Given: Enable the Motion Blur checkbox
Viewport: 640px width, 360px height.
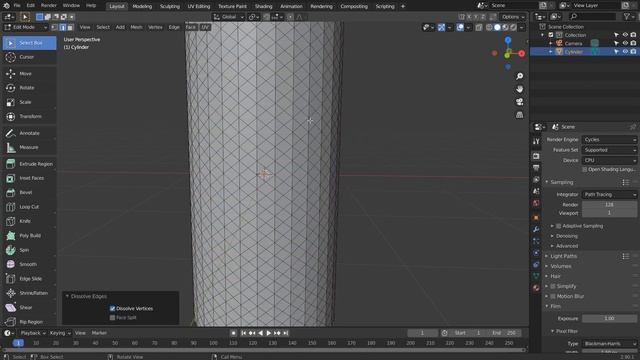Looking at the screenshot, I should tap(553, 296).
